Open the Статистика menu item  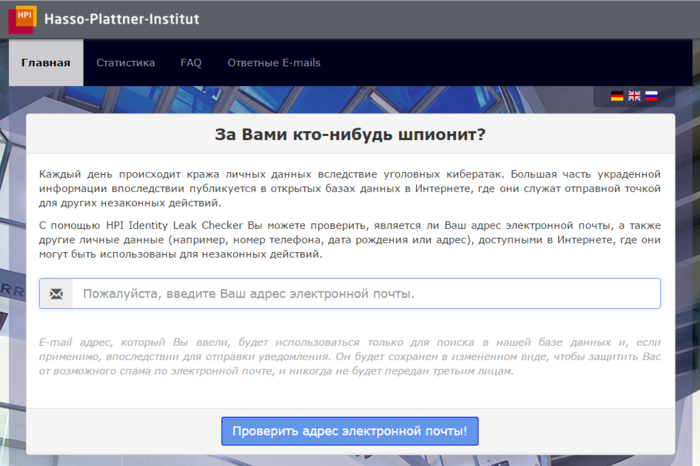click(x=125, y=62)
